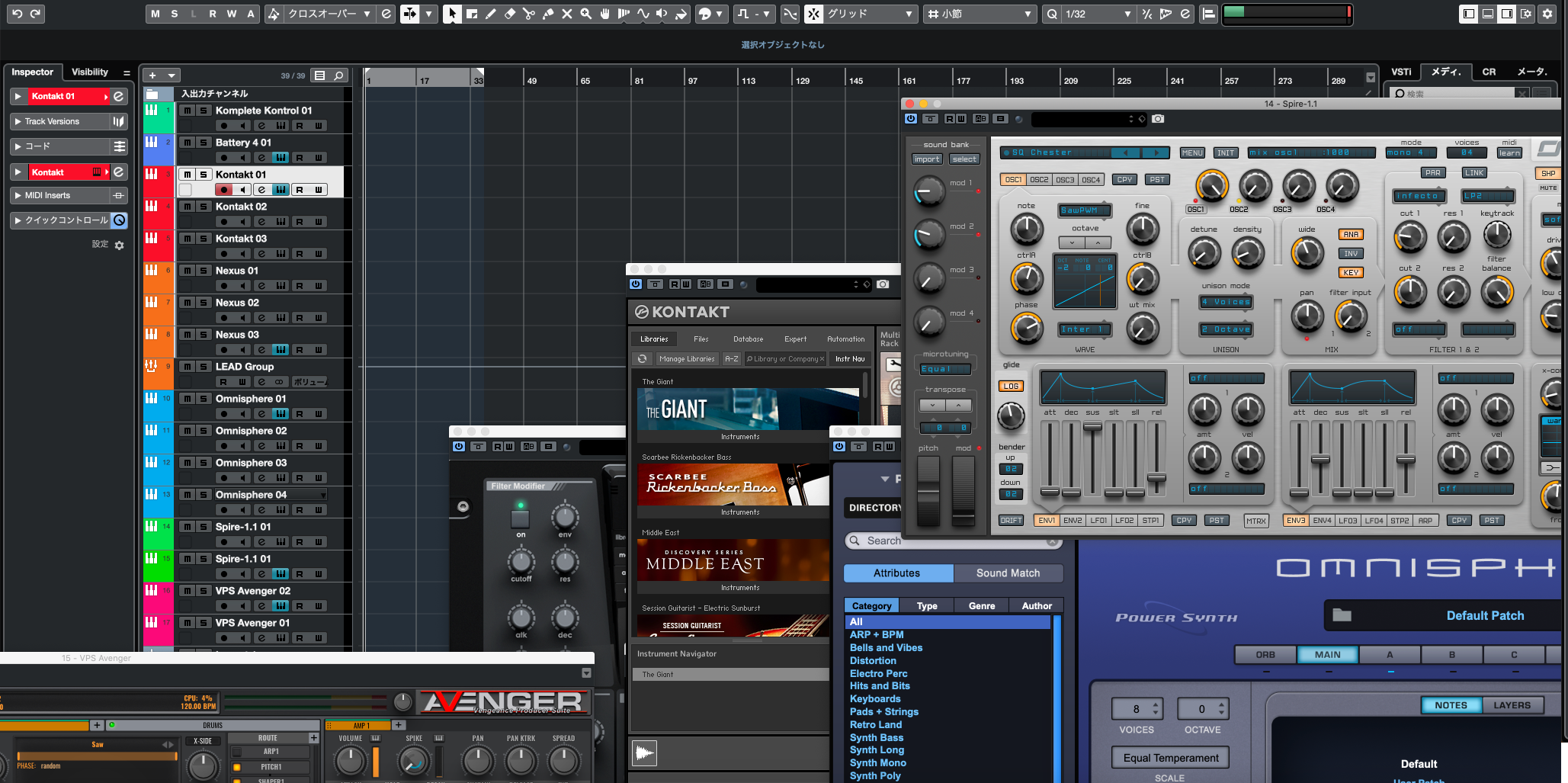Solo the Kontakt 02 track
The height and width of the screenshot is (783, 1568).
(204, 207)
